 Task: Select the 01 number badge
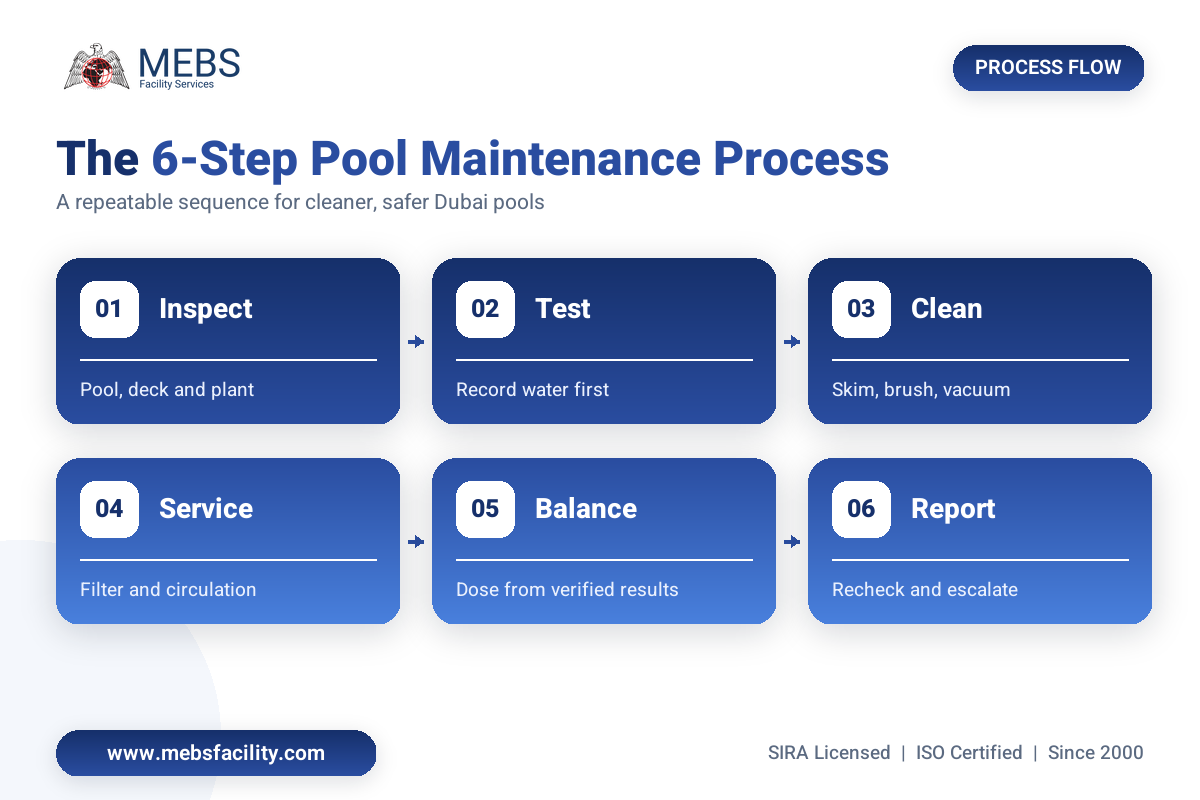[x=109, y=309]
